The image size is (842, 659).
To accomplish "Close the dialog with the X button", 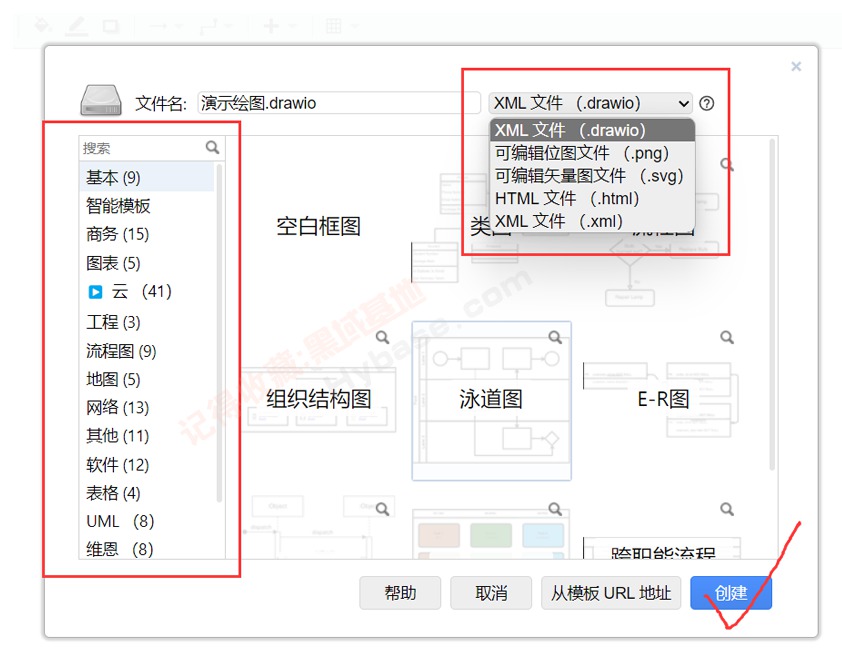I will click(x=796, y=66).
